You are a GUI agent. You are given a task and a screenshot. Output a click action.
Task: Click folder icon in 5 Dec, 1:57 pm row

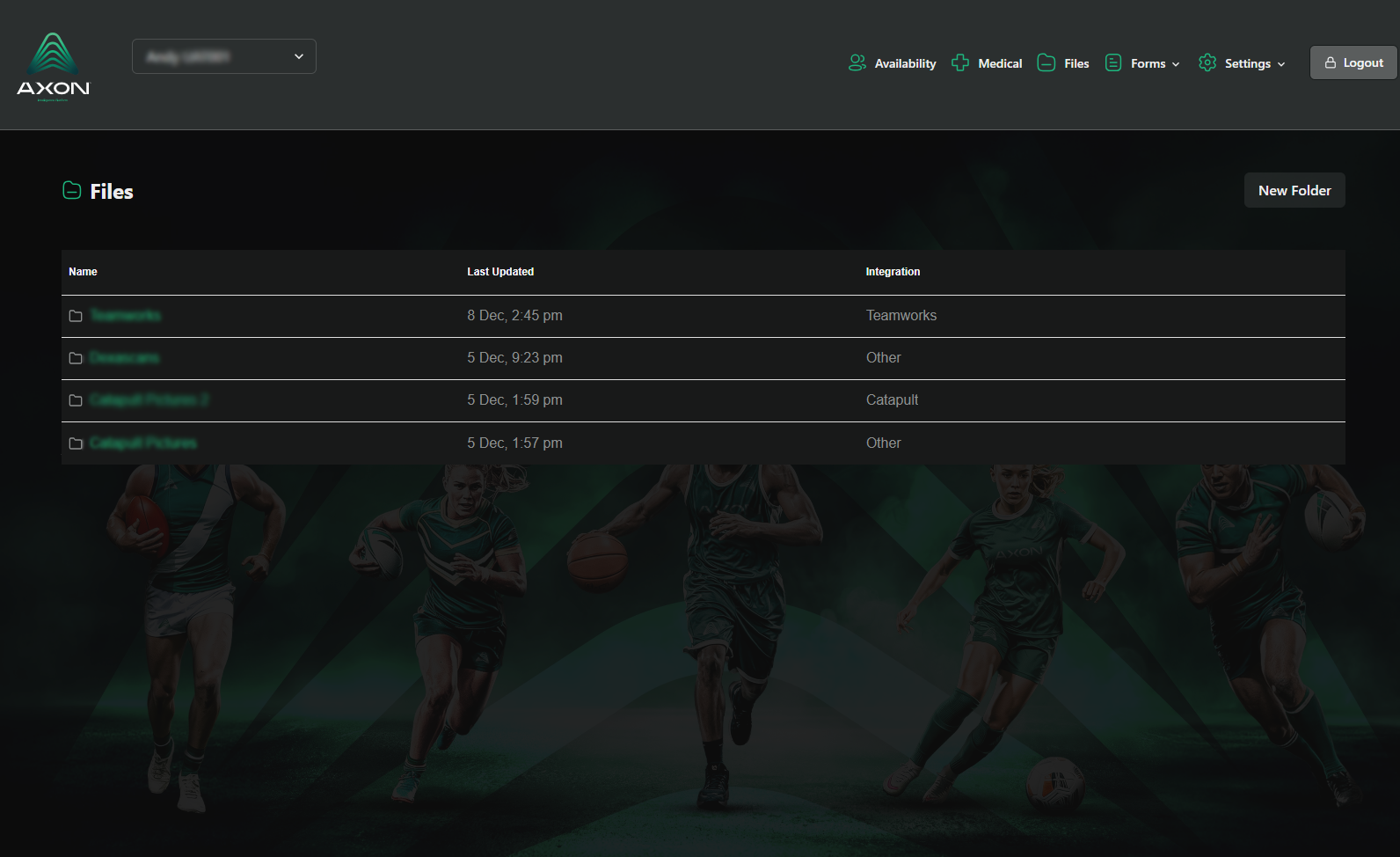point(76,443)
